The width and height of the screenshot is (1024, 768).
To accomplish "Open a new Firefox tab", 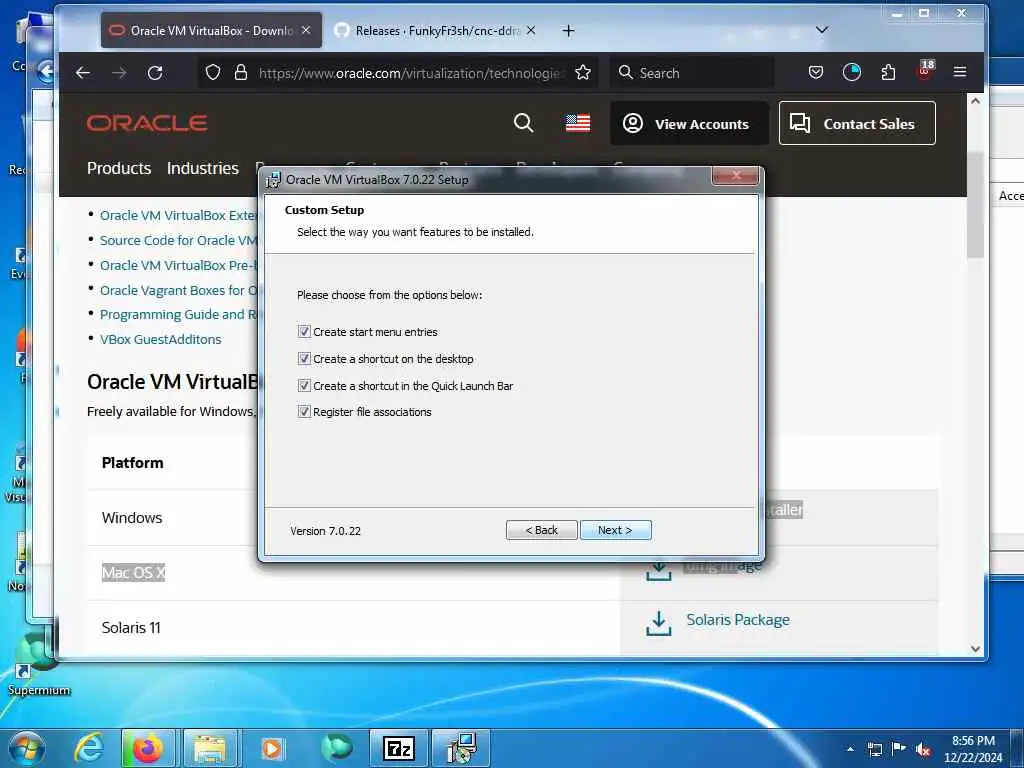I will [568, 31].
